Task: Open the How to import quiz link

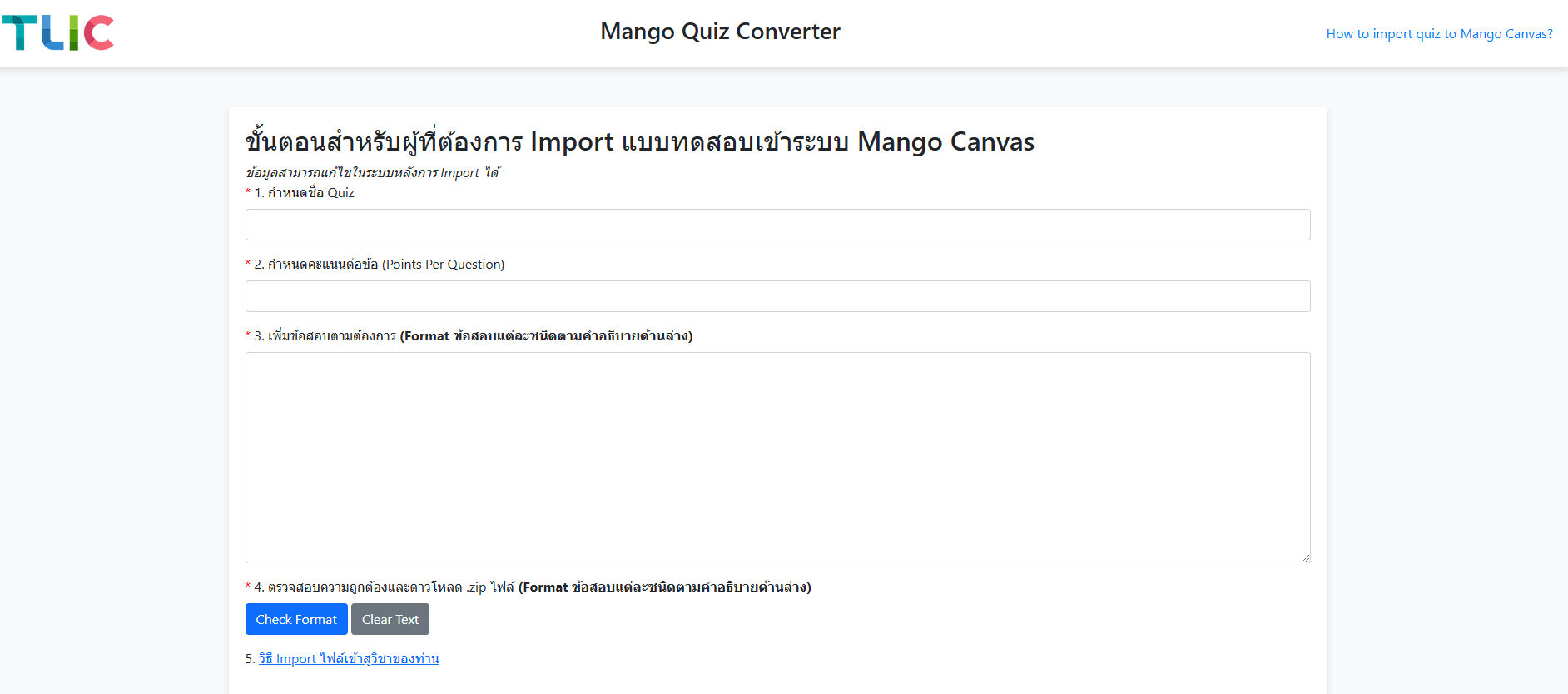Action: pos(1439,34)
